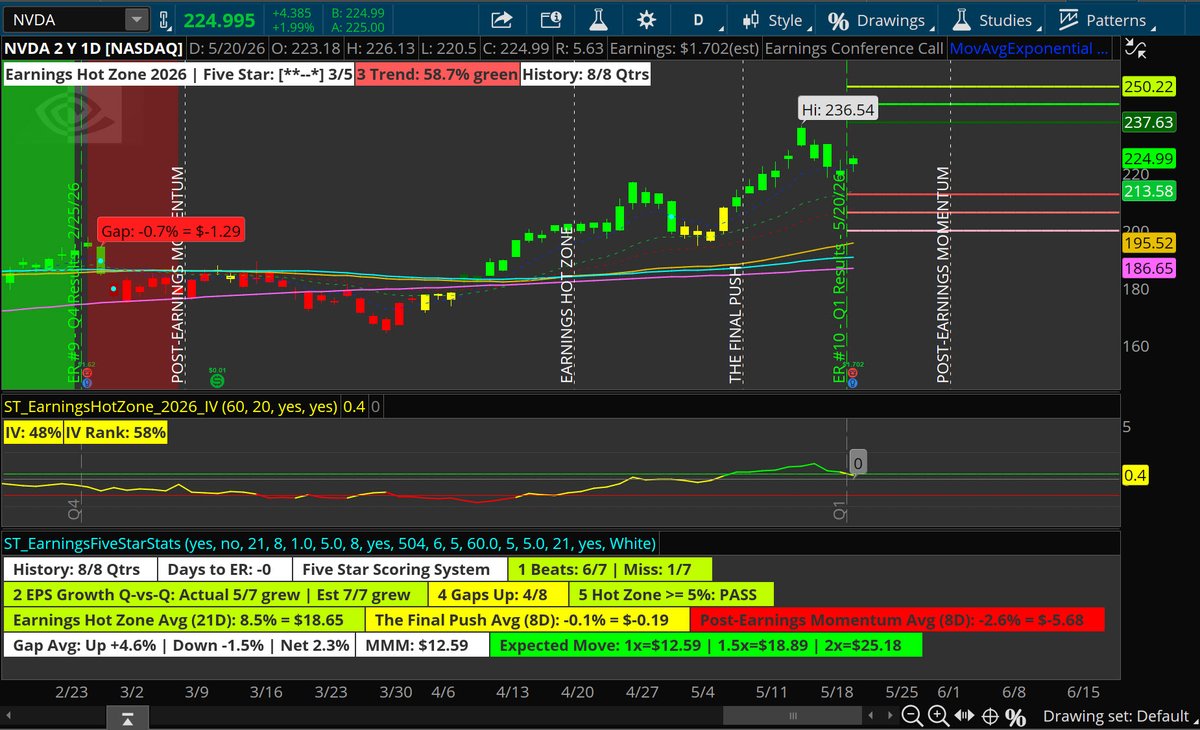Image resolution: width=1200 pixels, height=730 pixels.
Task: Open the Patterns menu
Action: pyautogui.click(x=1103, y=20)
